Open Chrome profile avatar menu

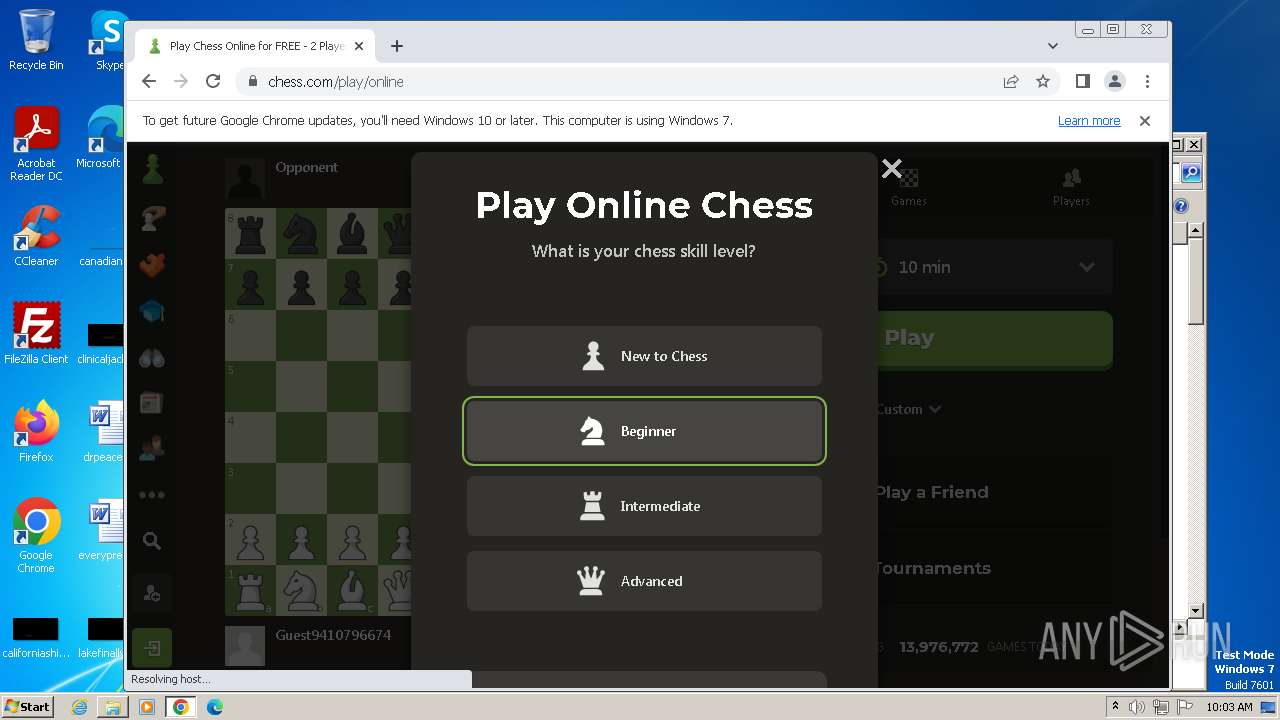1115,82
